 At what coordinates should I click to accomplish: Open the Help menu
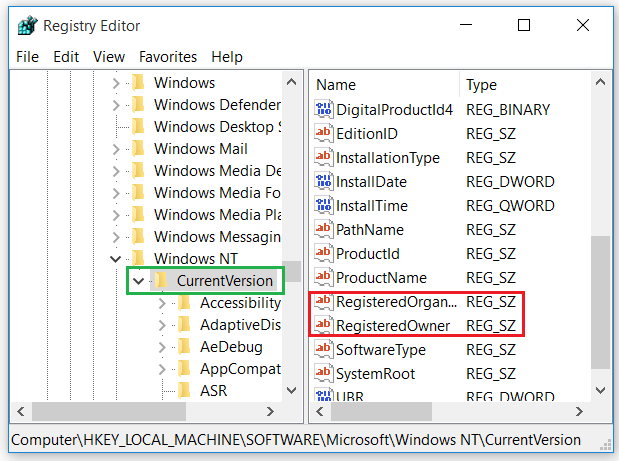click(227, 57)
